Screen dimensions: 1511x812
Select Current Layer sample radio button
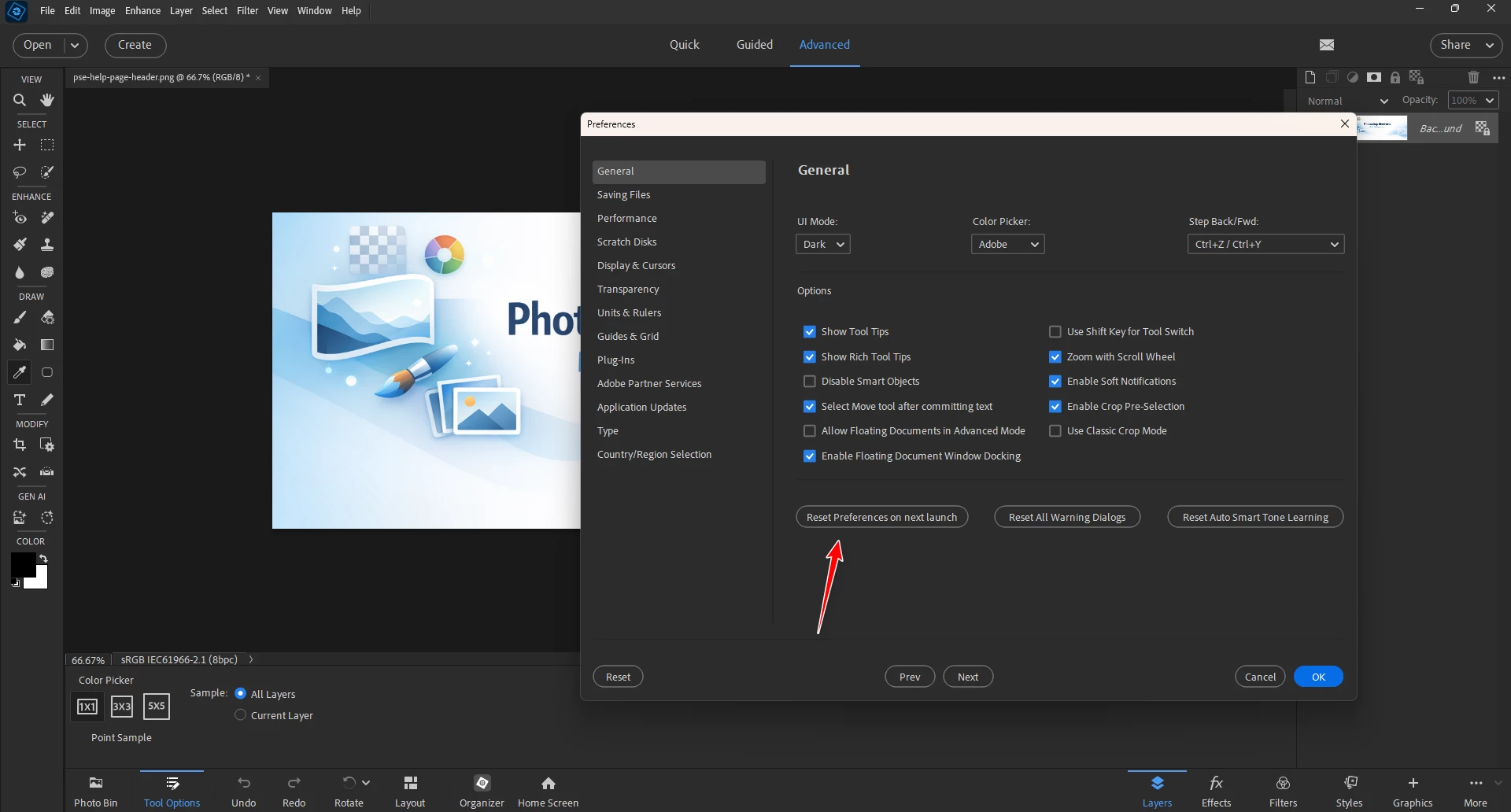[241, 714]
